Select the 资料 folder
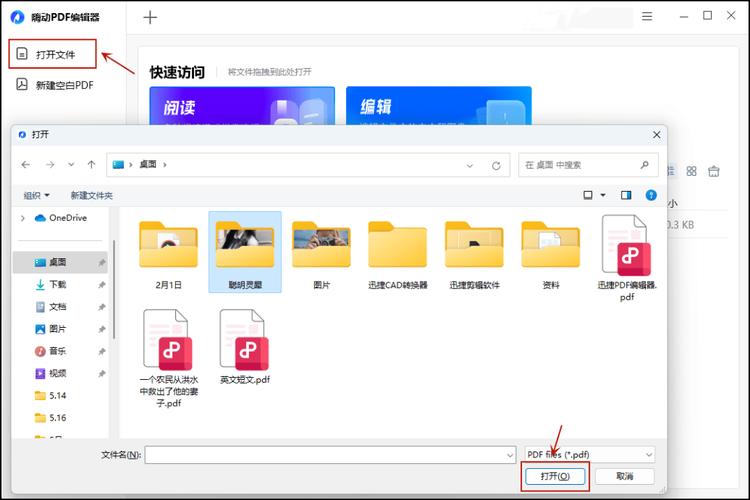The height and width of the screenshot is (500, 750). coord(551,255)
